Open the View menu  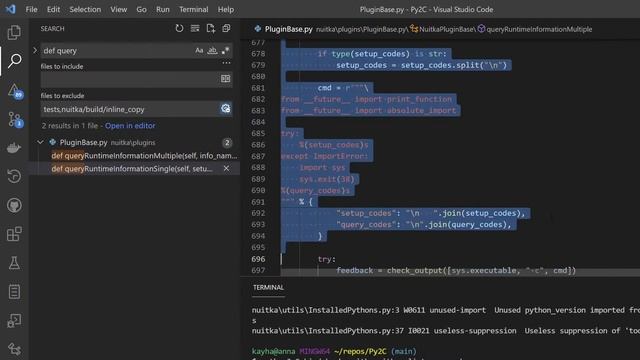[118, 9]
